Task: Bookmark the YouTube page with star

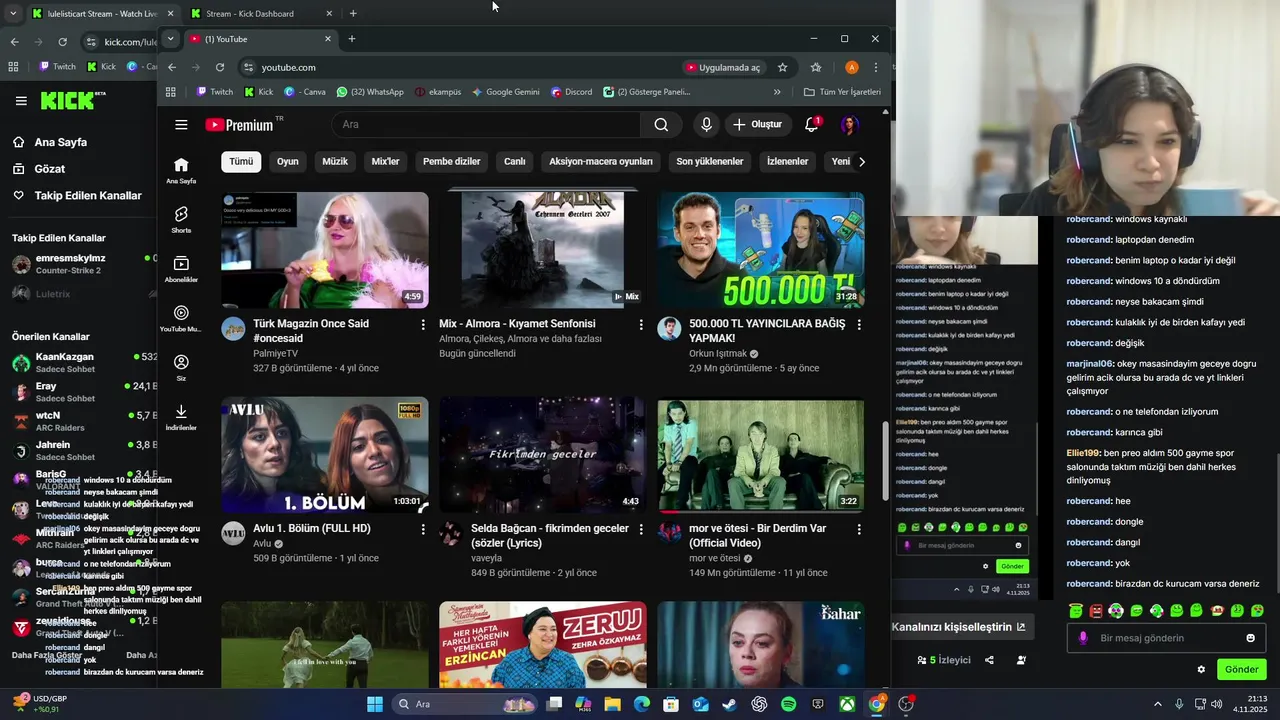Action: [x=783, y=67]
